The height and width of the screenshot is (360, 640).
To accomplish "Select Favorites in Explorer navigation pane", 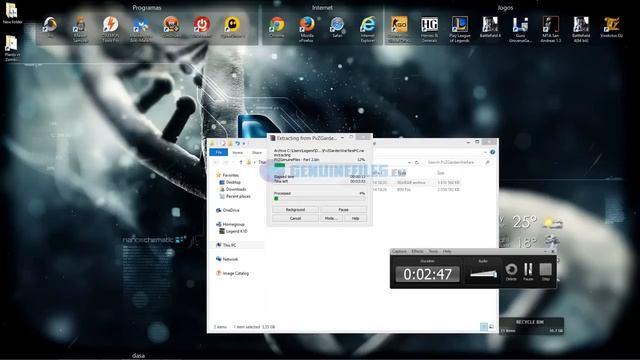I will click(228, 175).
